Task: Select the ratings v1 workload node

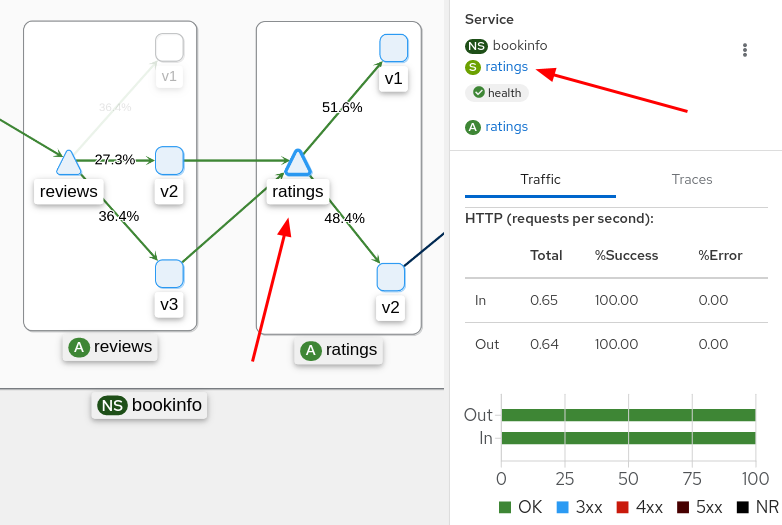Action: [394, 48]
